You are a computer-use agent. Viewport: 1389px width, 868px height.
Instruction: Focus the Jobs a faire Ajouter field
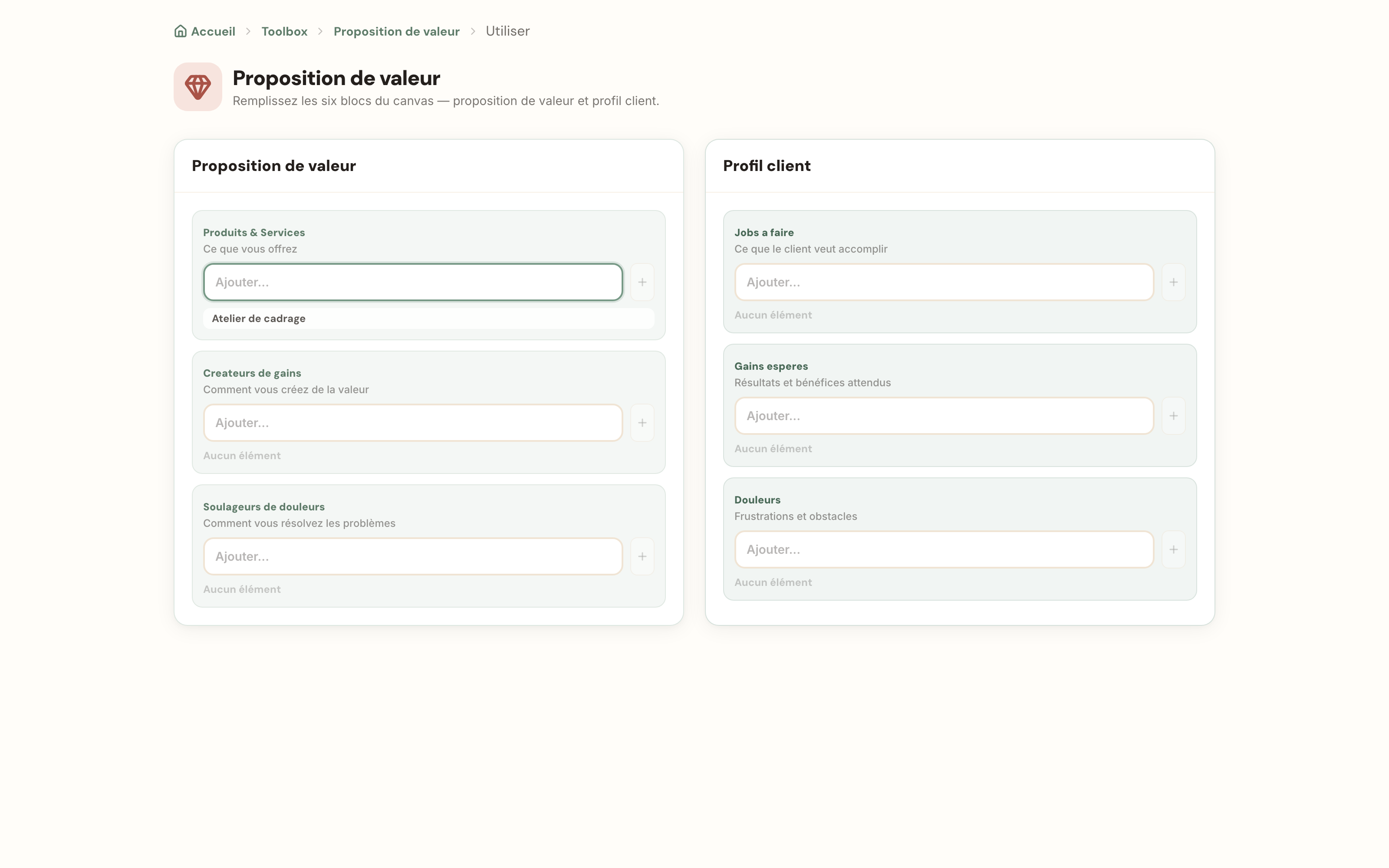coord(944,282)
